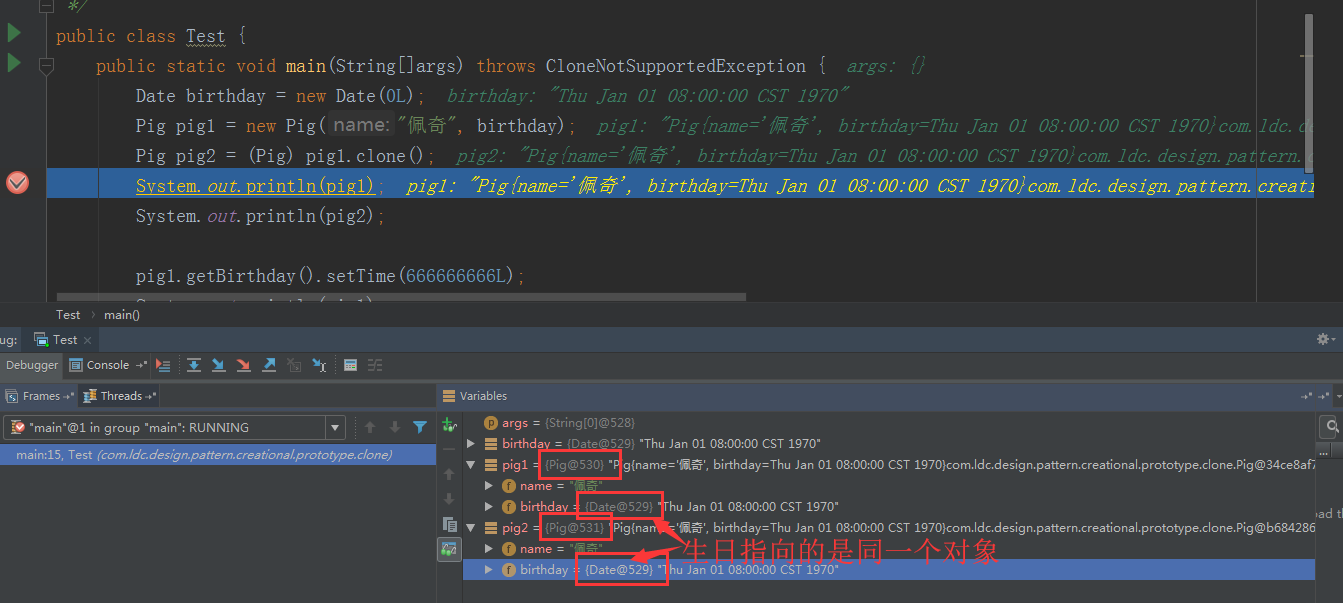Screen dimensions: 1343x603
Task: Click the Step Out icon
Action: pos(269,365)
